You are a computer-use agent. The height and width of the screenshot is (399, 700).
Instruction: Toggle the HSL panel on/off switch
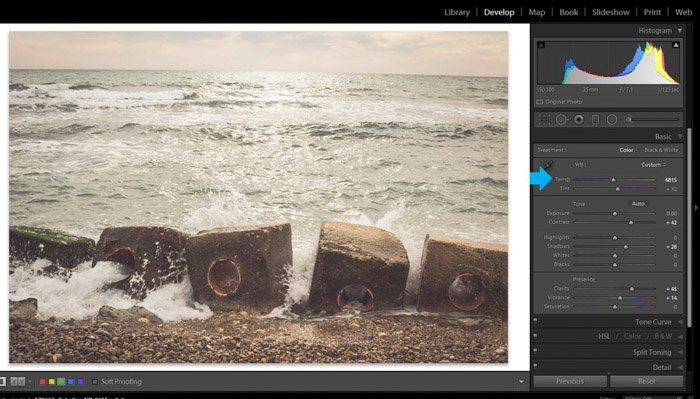coord(535,336)
